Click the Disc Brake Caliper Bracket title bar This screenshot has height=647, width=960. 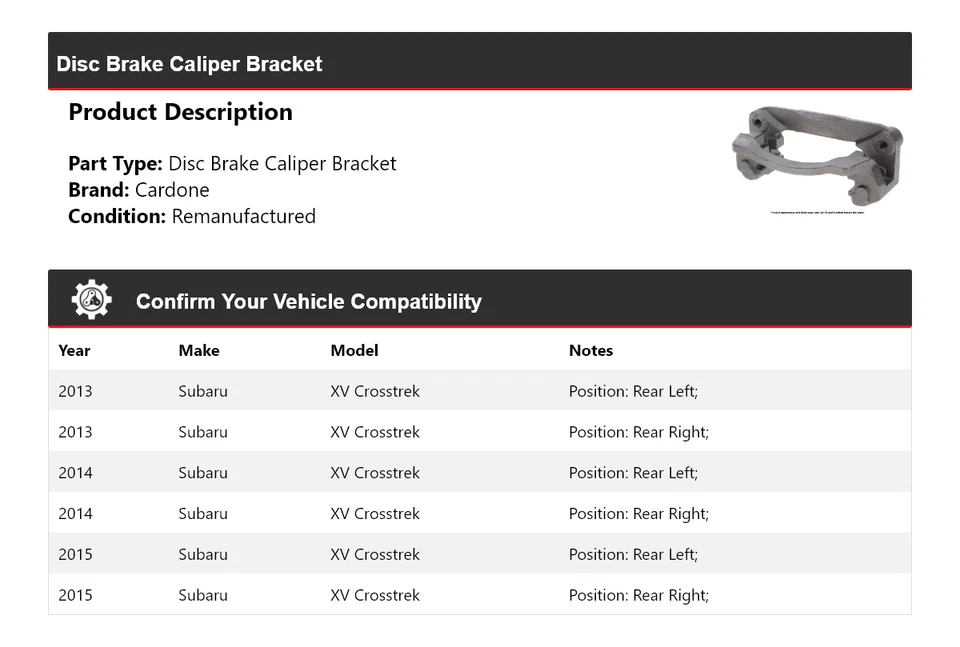(189, 64)
